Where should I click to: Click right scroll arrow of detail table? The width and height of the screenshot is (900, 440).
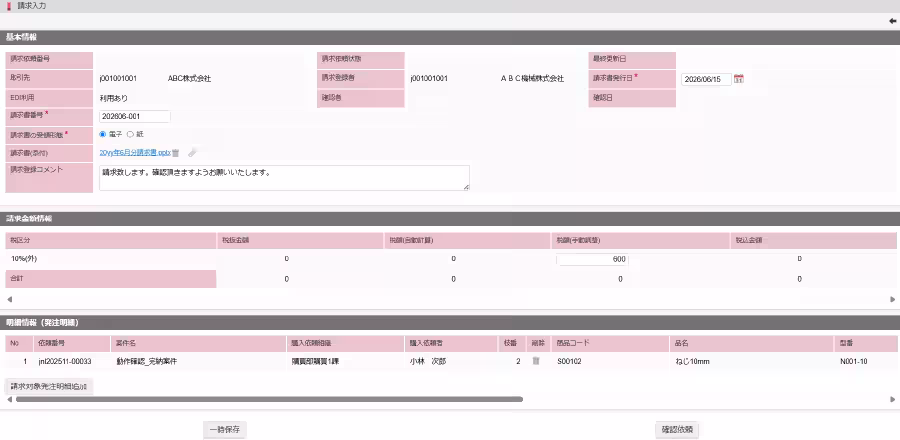[x=892, y=399]
